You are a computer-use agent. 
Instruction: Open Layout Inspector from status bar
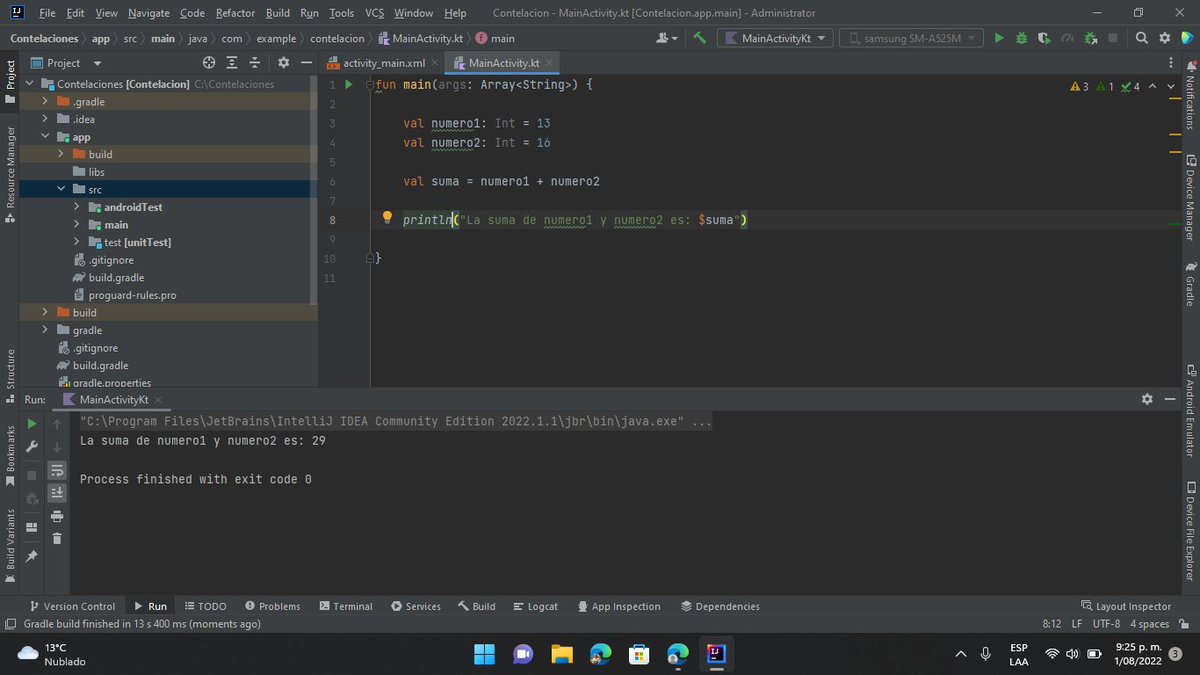click(1126, 606)
